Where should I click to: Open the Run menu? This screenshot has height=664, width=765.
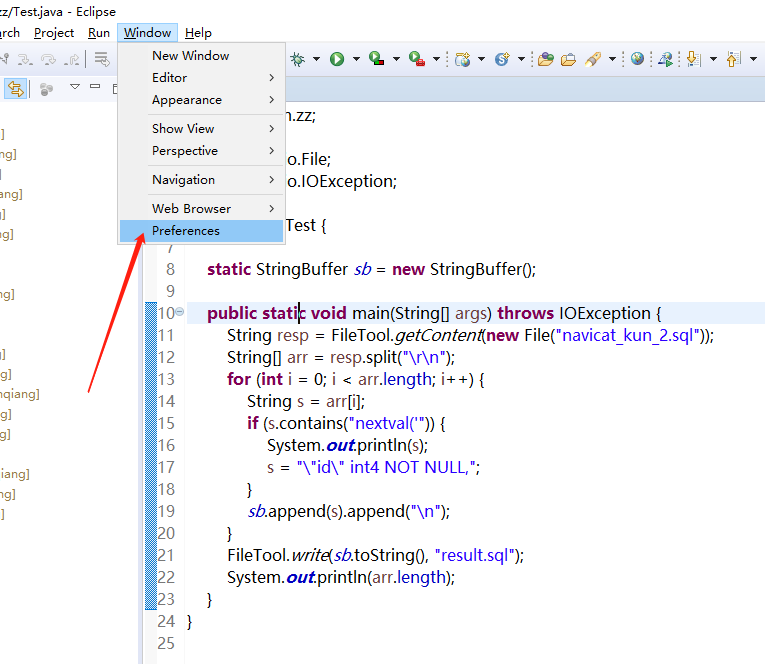click(99, 33)
